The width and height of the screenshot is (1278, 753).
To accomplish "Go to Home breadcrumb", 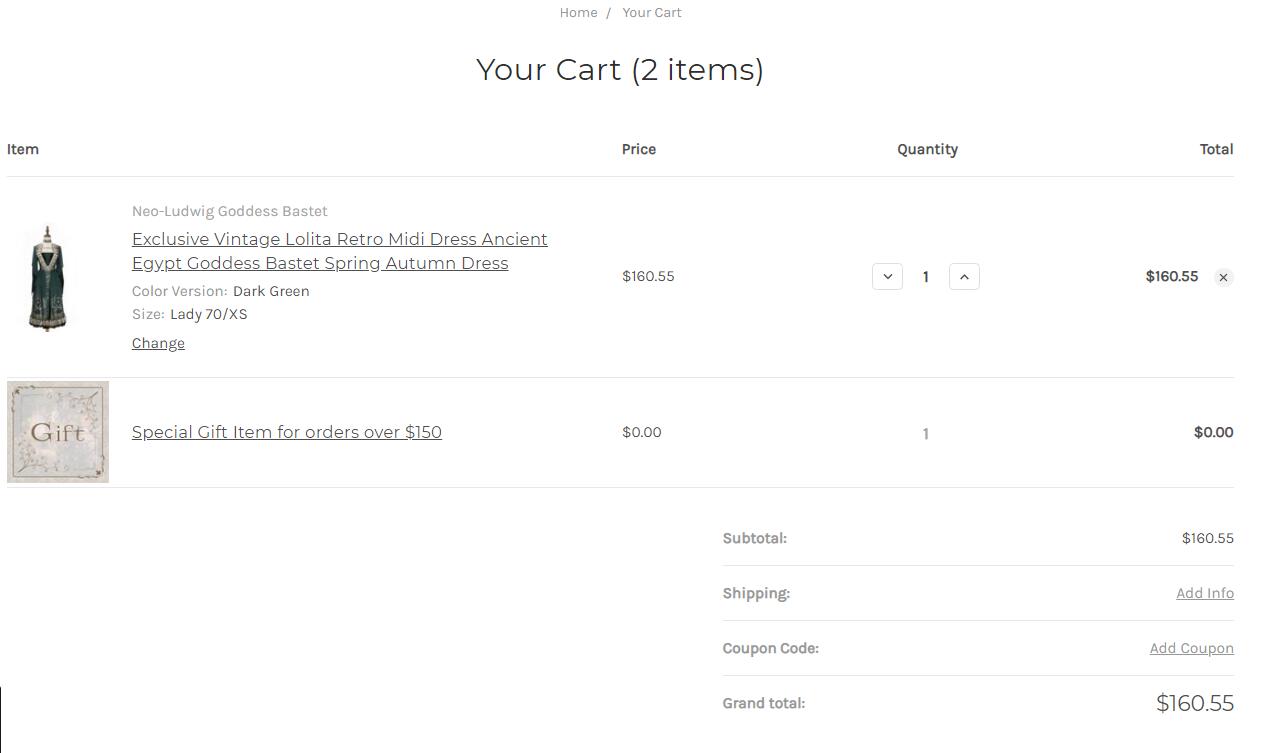I will 578,13.
